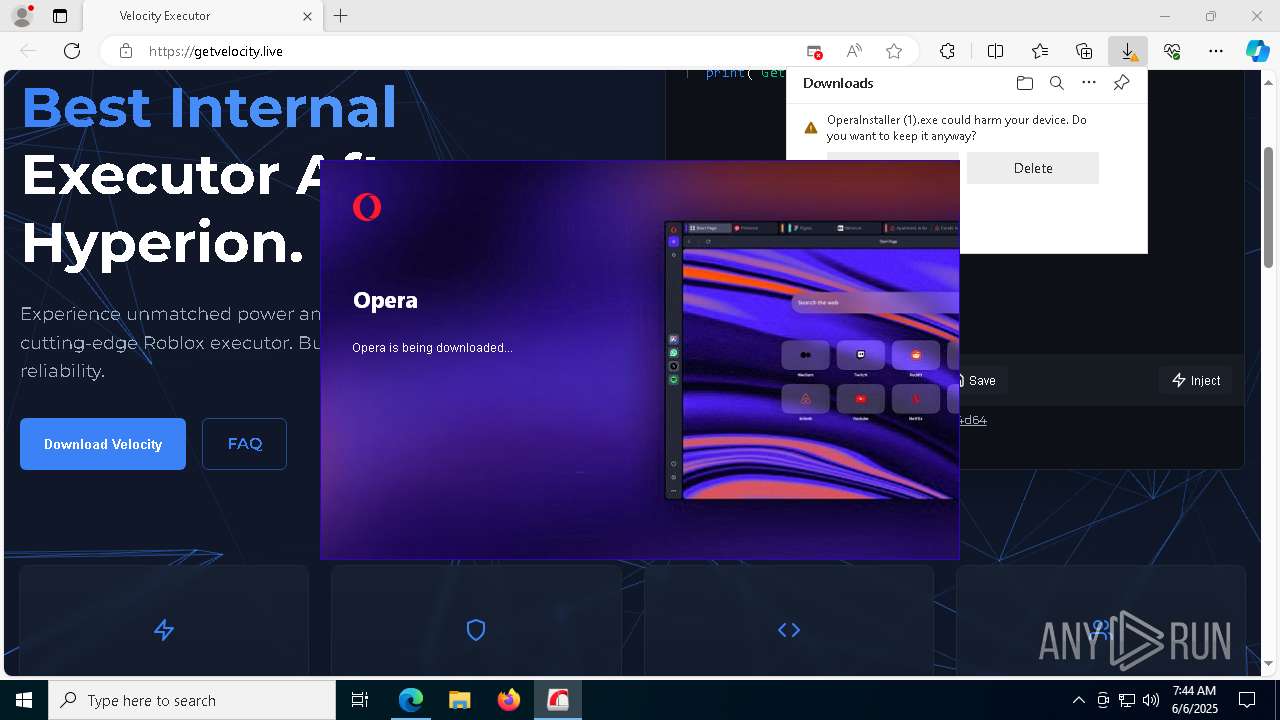Open the FAQ button

(x=245, y=444)
